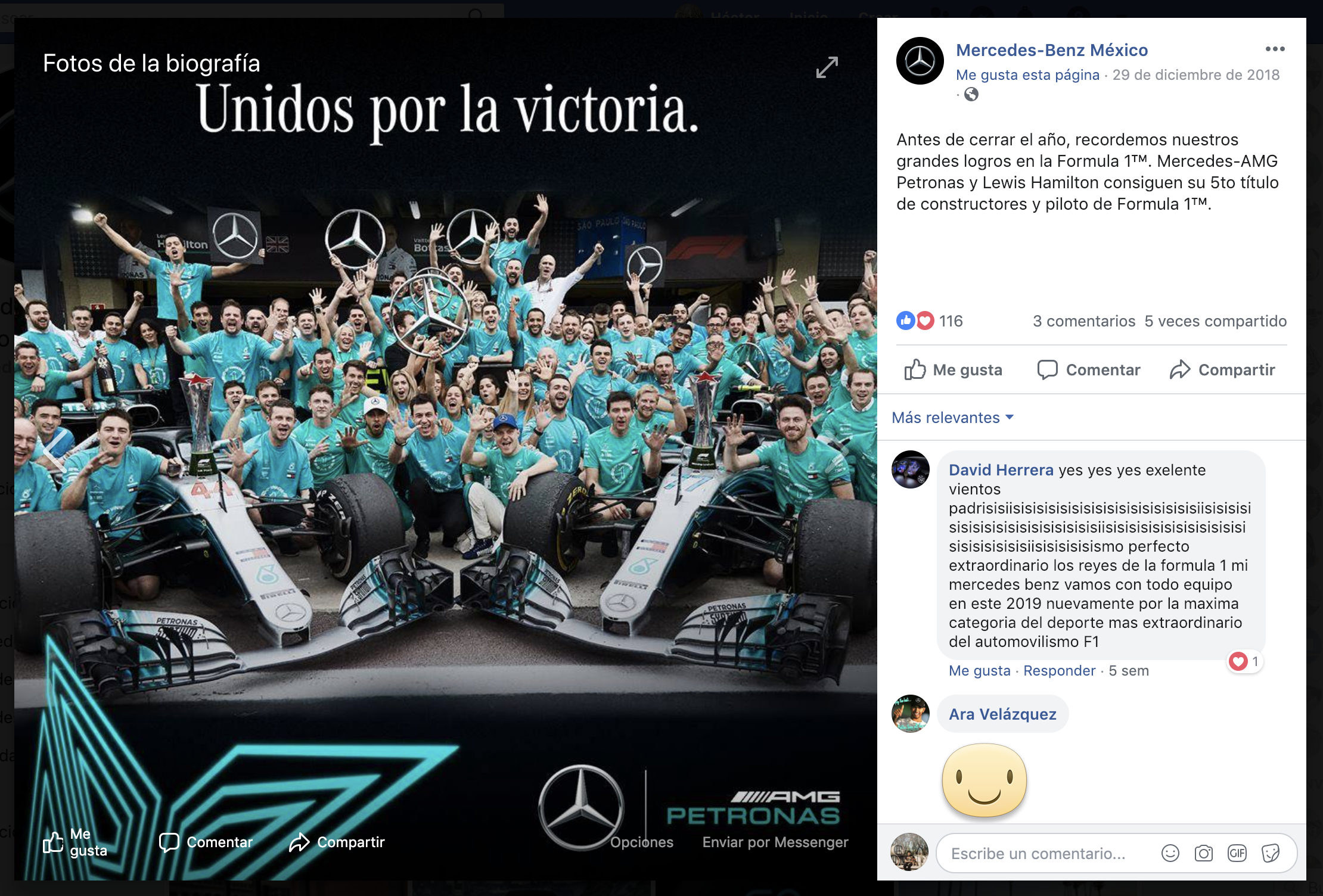Select Compartir in the post action bar
The image size is (1323, 896).
(x=1222, y=370)
